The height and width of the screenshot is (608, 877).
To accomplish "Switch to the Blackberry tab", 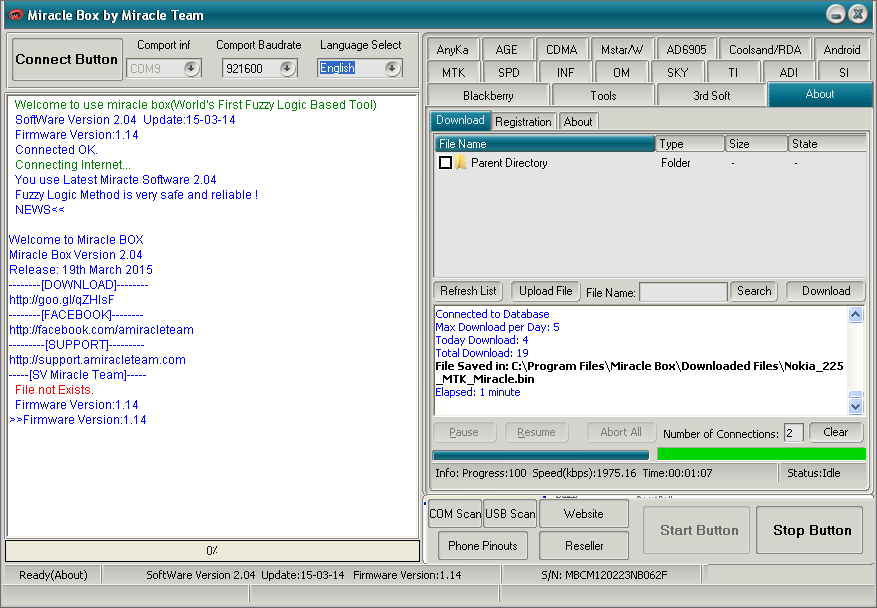I will point(488,96).
